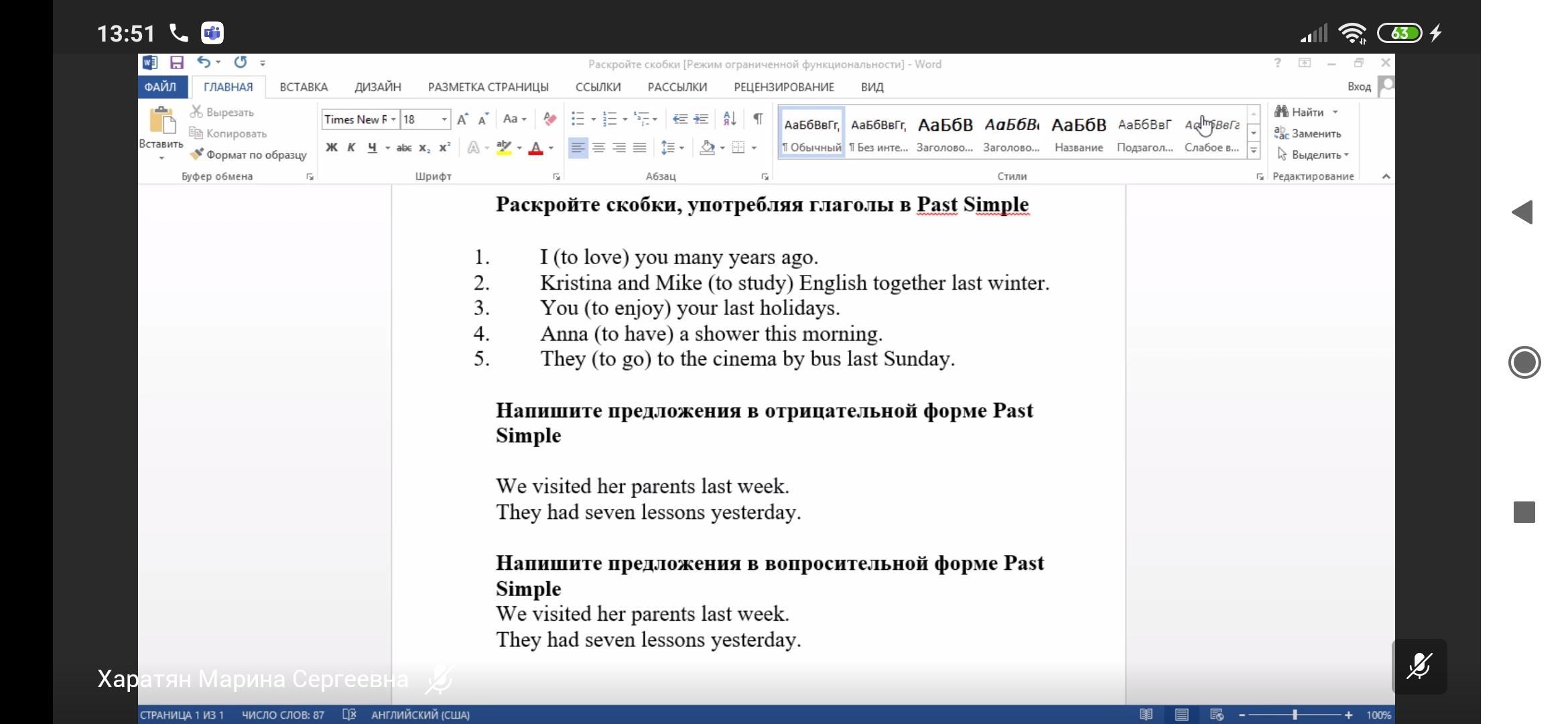Click the Save icon in quick access toolbar
This screenshot has width=1568, height=724.
coord(176,63)
